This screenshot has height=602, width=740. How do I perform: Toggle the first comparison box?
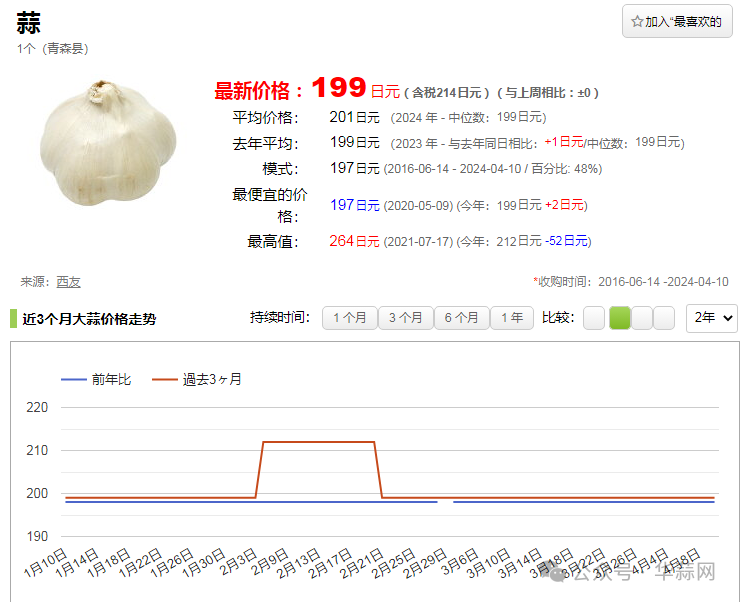pyautogui.click(x=594, y=318)
